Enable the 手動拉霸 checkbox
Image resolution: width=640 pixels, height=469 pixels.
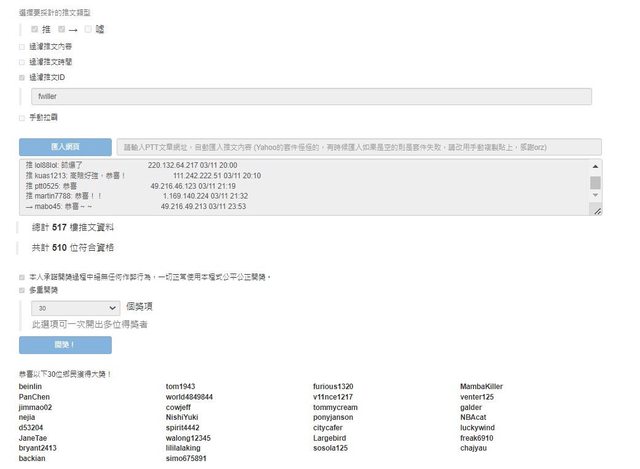pyautogui.click(x=22, y=118)
